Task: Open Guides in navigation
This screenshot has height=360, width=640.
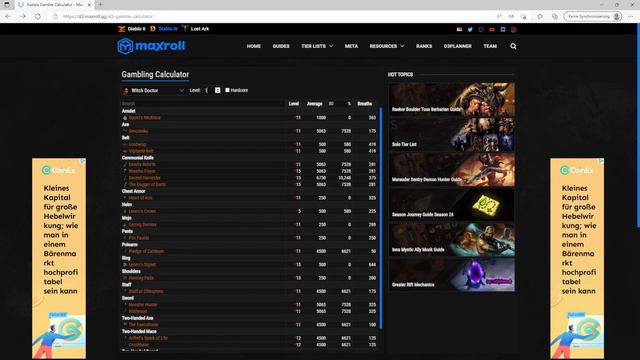Action: coord(281,46)
